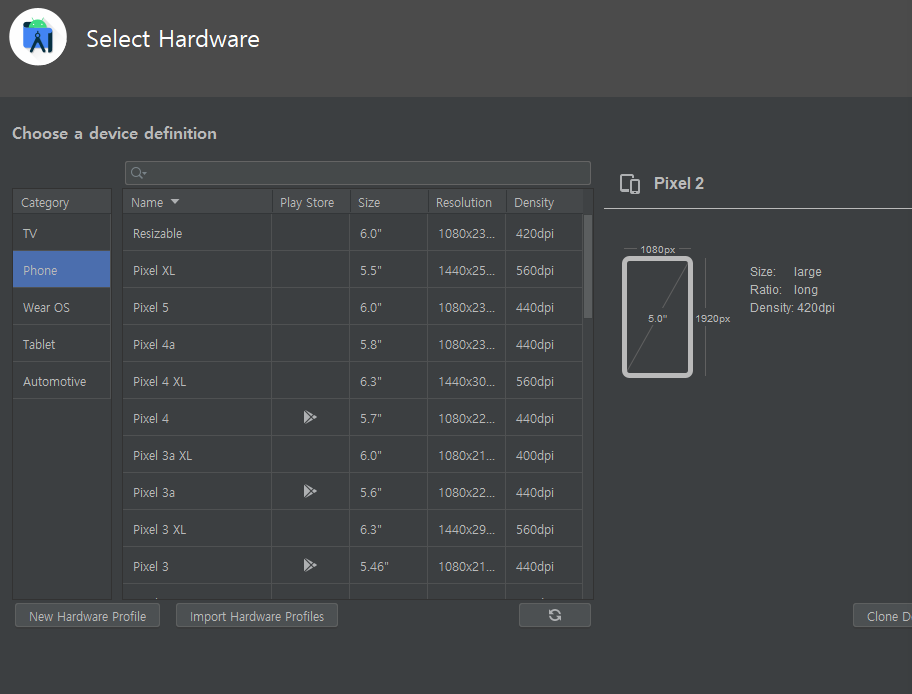Click the 400dpi density cell

pyautogui.click(x=544, y=455)
